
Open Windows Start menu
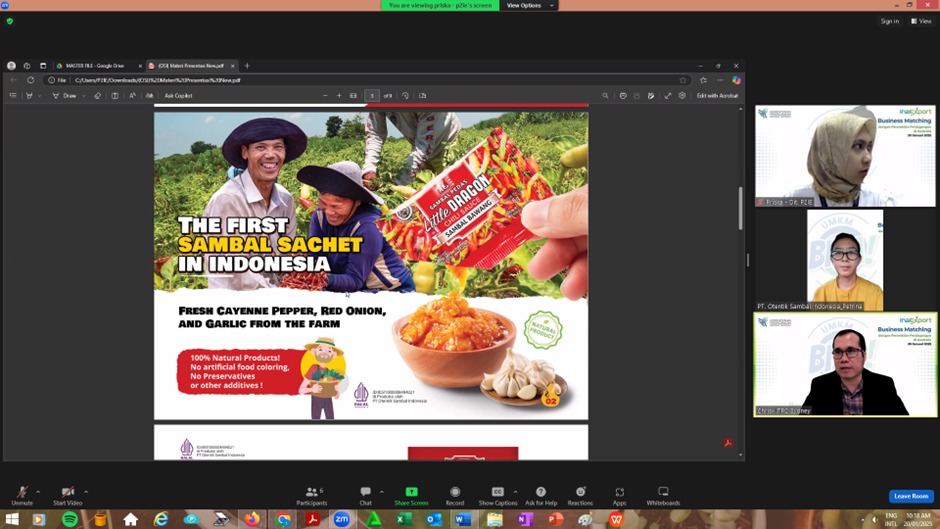pos(12,519)
